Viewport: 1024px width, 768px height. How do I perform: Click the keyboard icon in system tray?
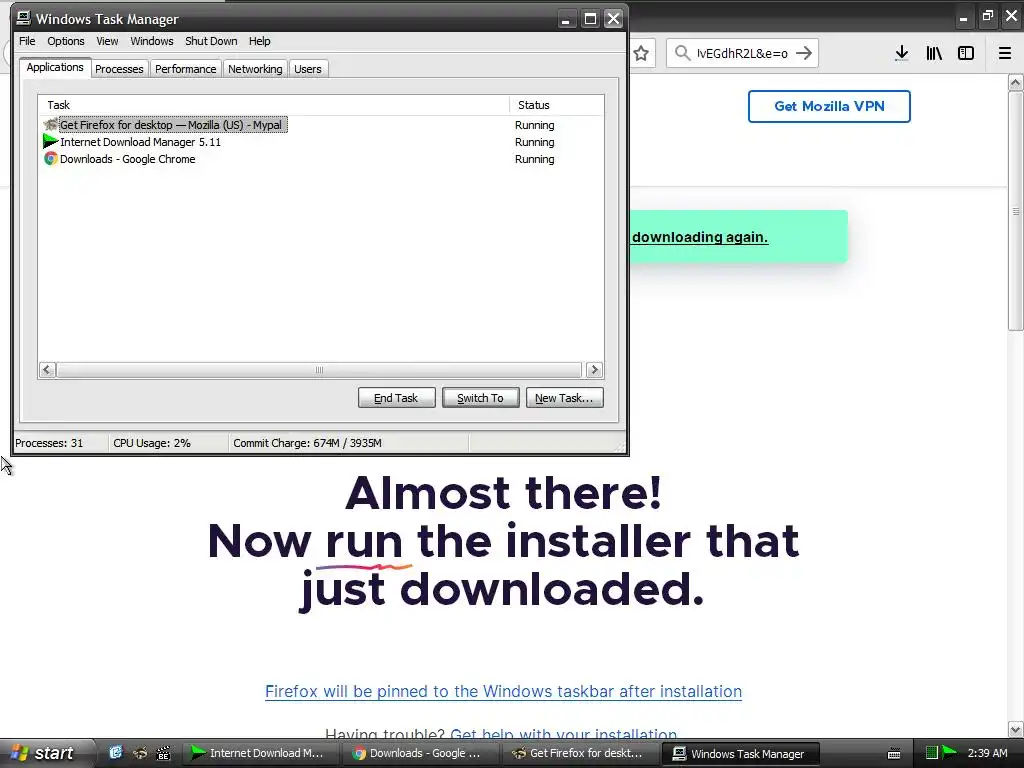click(894, 754)
